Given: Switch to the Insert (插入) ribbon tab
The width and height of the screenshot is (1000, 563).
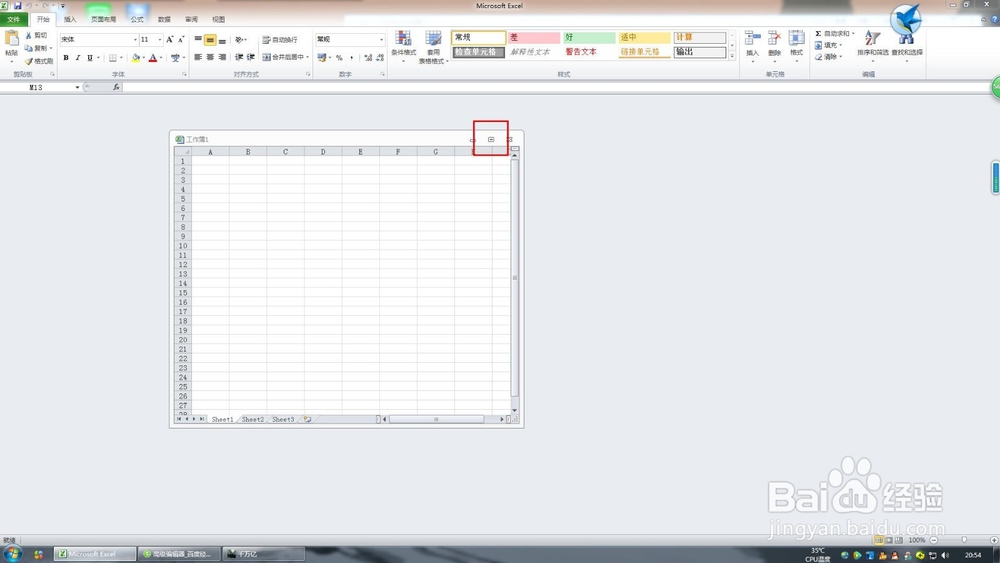Looking at the screenshot, I should tap(70, 19).
